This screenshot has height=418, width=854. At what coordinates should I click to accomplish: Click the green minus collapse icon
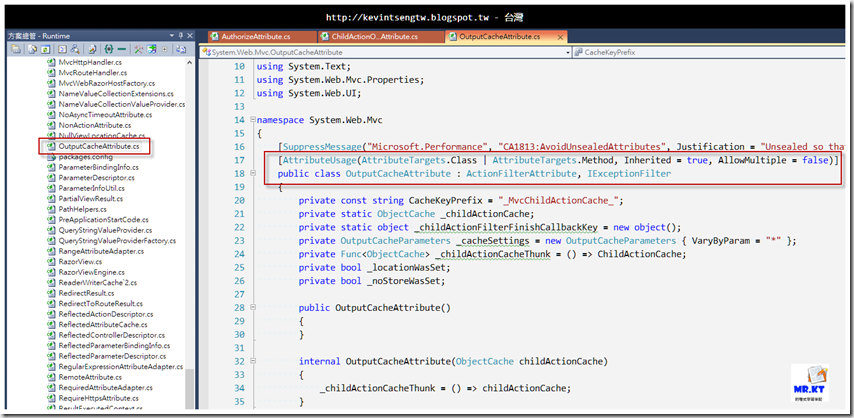point(121,49)
